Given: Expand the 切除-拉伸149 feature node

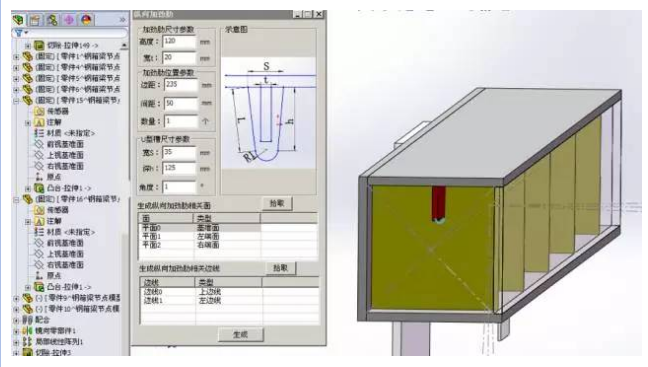Looking at the screenshot, I should point(28,45).
